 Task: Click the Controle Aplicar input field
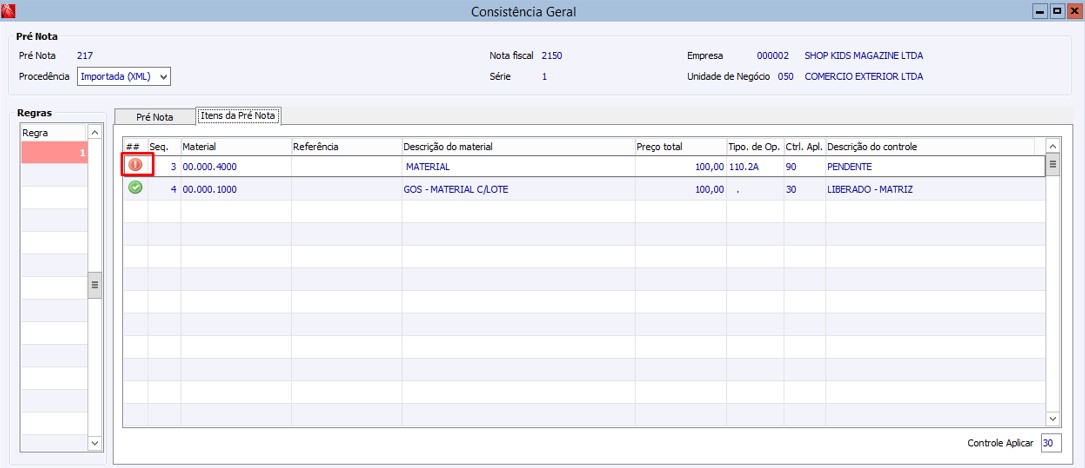(x=1048, y=443)
